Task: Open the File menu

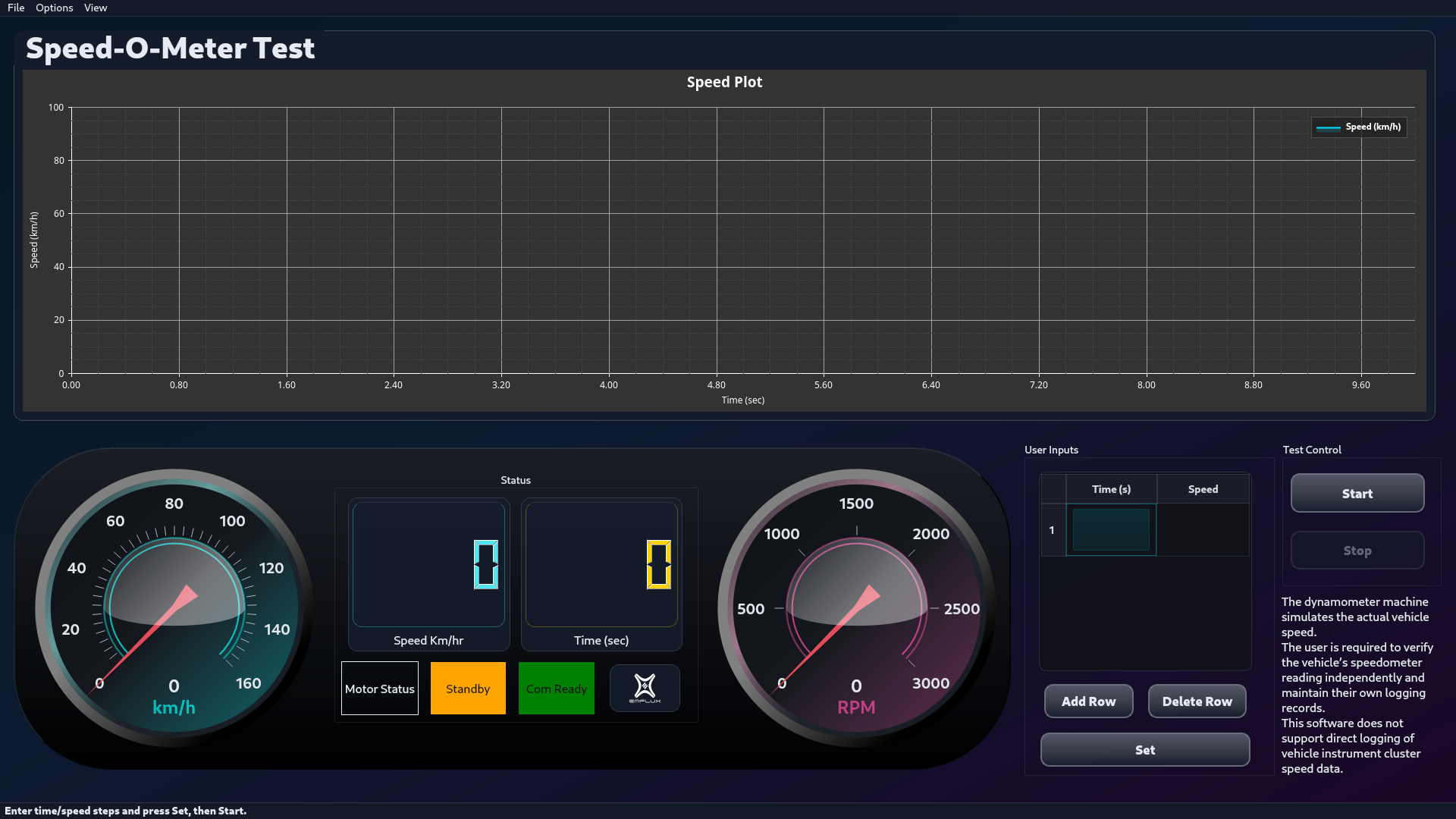Action: [x=16, y=8]
